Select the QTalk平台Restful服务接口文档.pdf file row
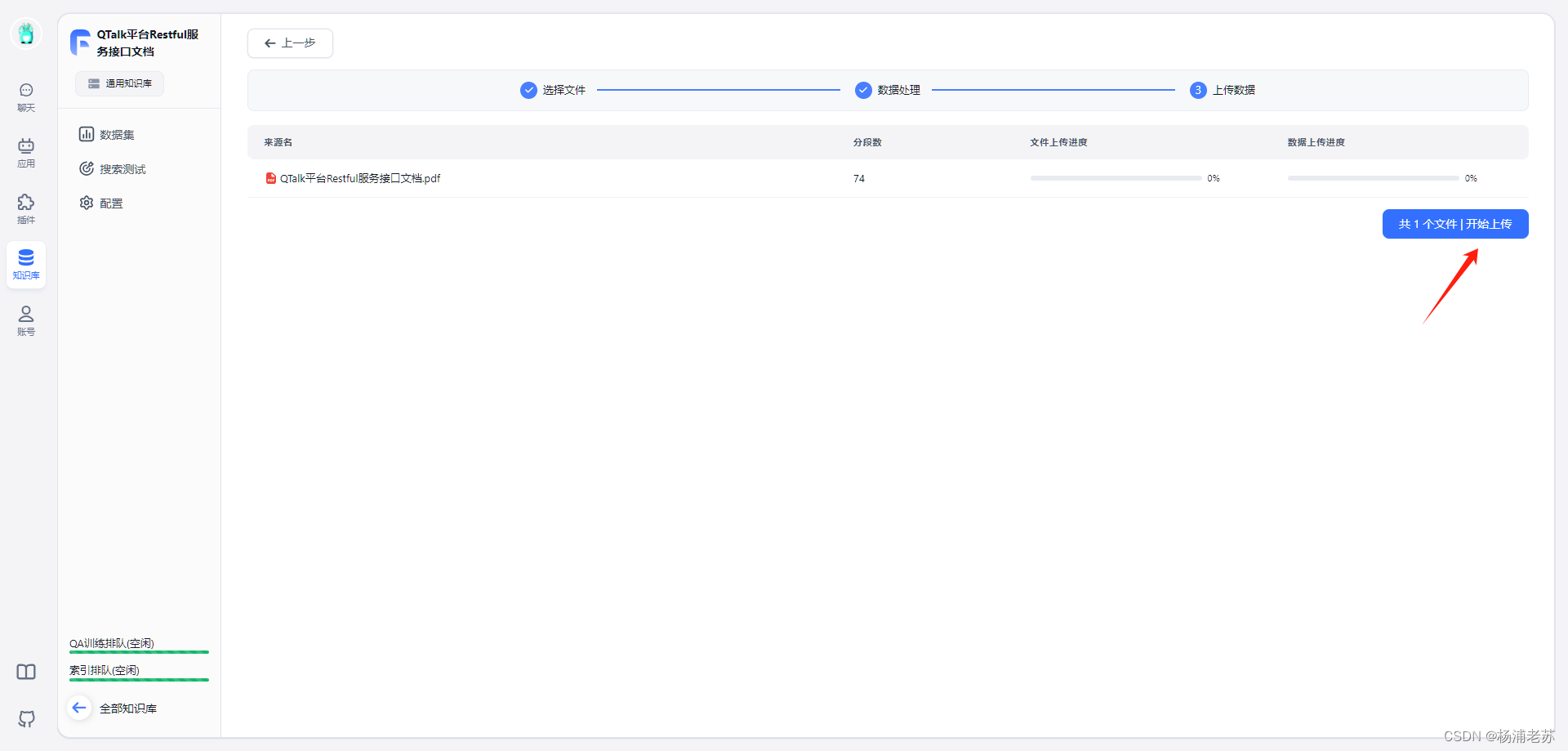The image size is (1568, 751). (x=888, y=178)
